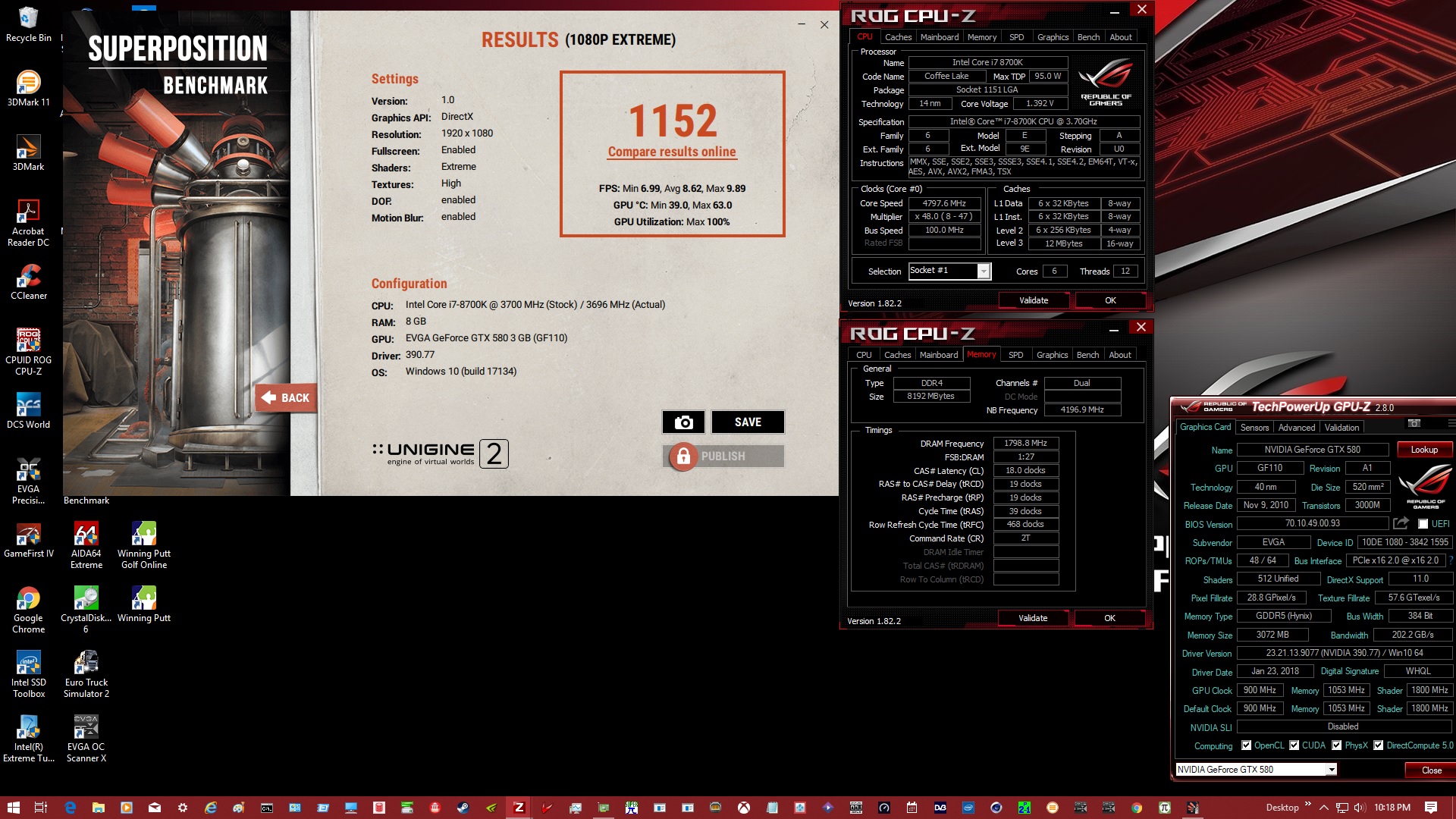Click the camera screenshot button in Superposition

pyautogui.click(x=683, y=422)
